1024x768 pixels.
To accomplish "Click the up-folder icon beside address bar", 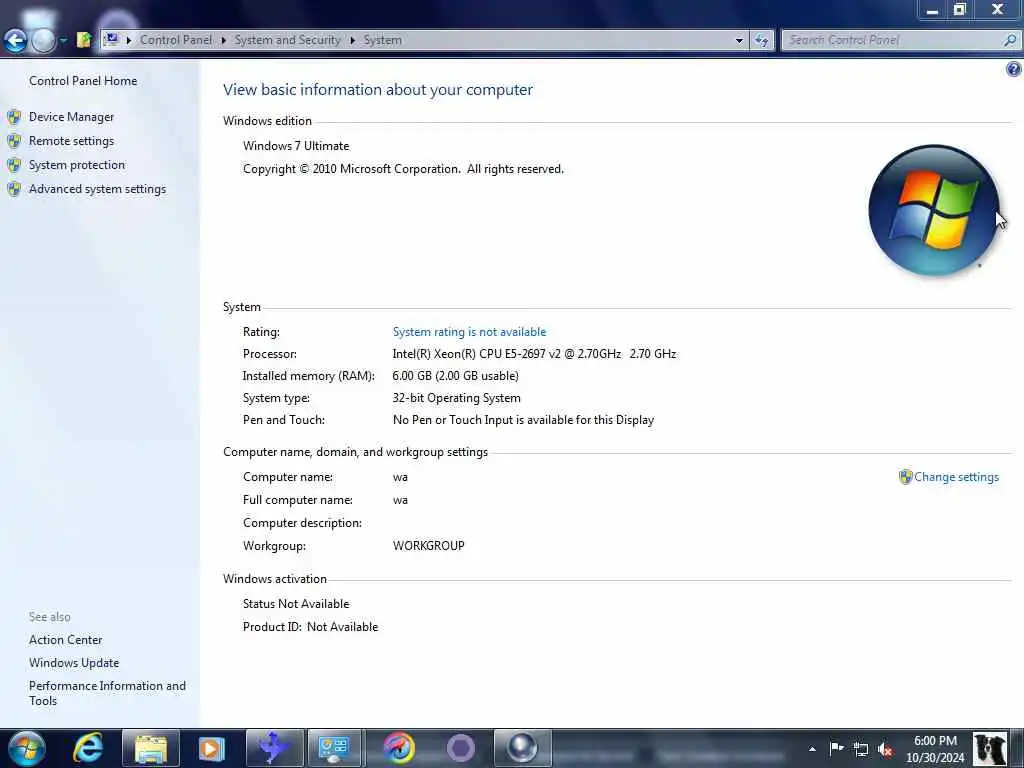I will click(84, 40).
